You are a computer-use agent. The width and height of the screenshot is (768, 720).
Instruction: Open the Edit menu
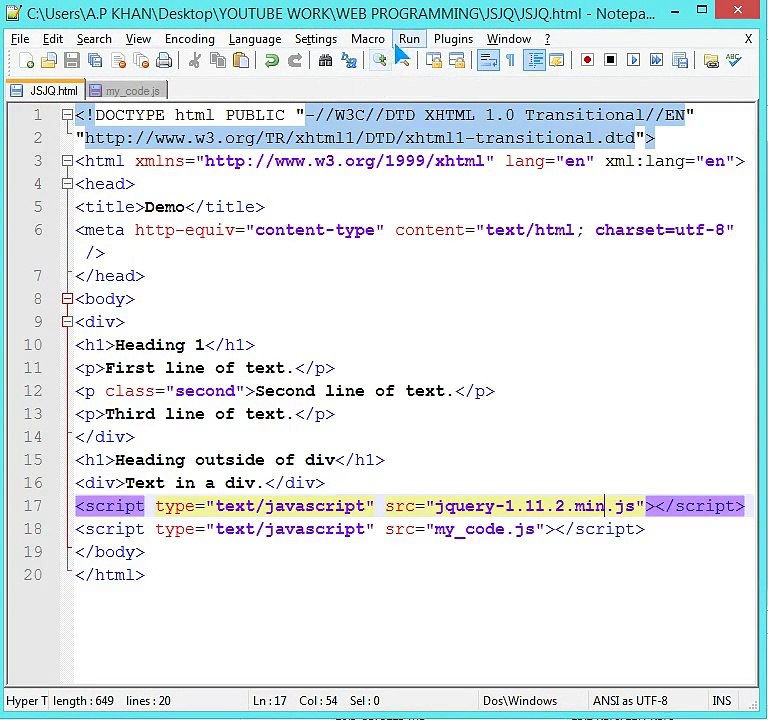[x=53, y=39]
